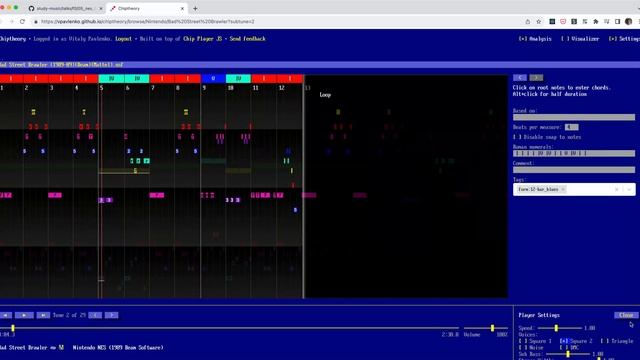
Task: Skip to previous track in player
Action: tap(5, 315)
